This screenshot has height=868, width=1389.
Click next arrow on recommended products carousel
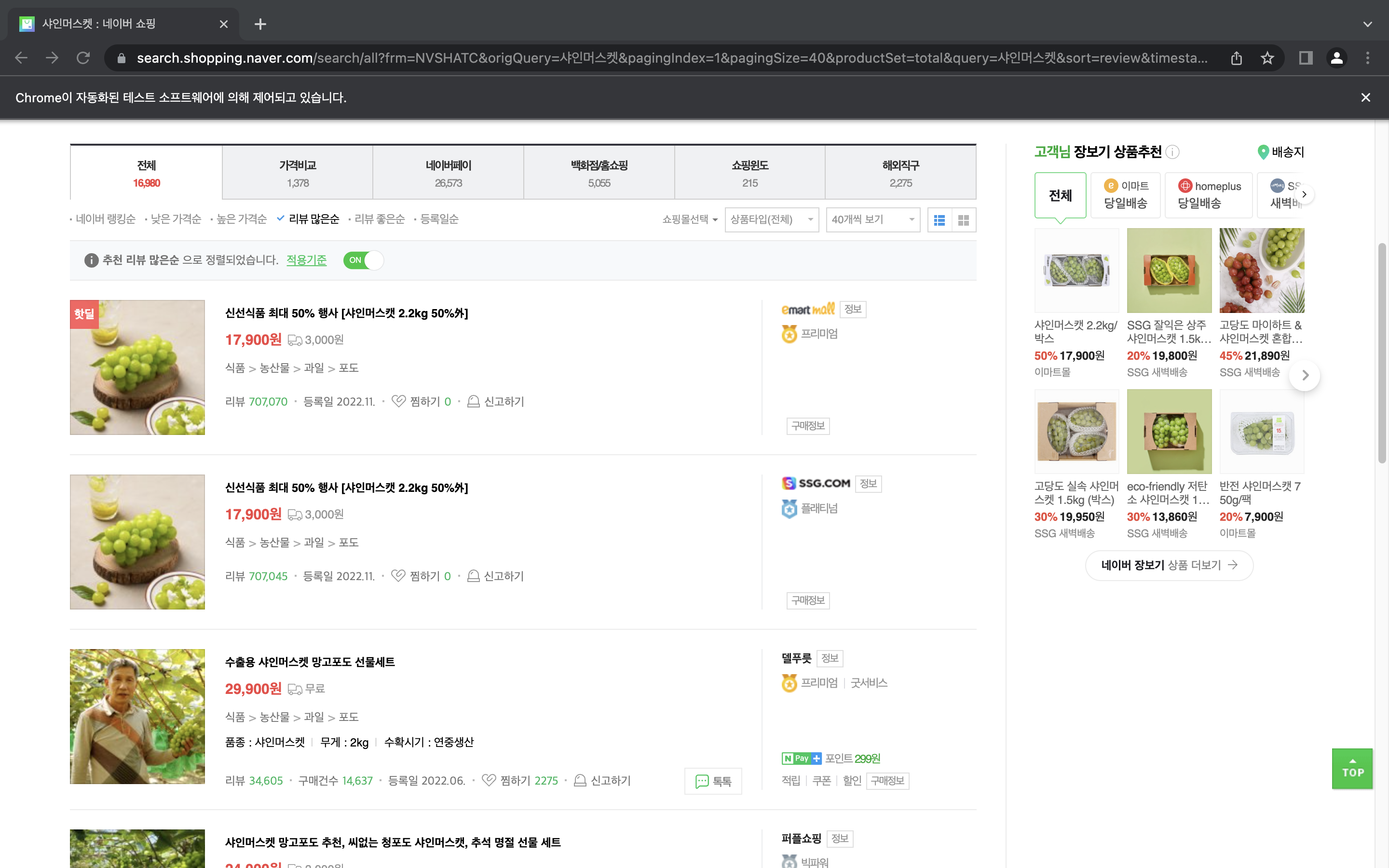(x=1305, y=376)
